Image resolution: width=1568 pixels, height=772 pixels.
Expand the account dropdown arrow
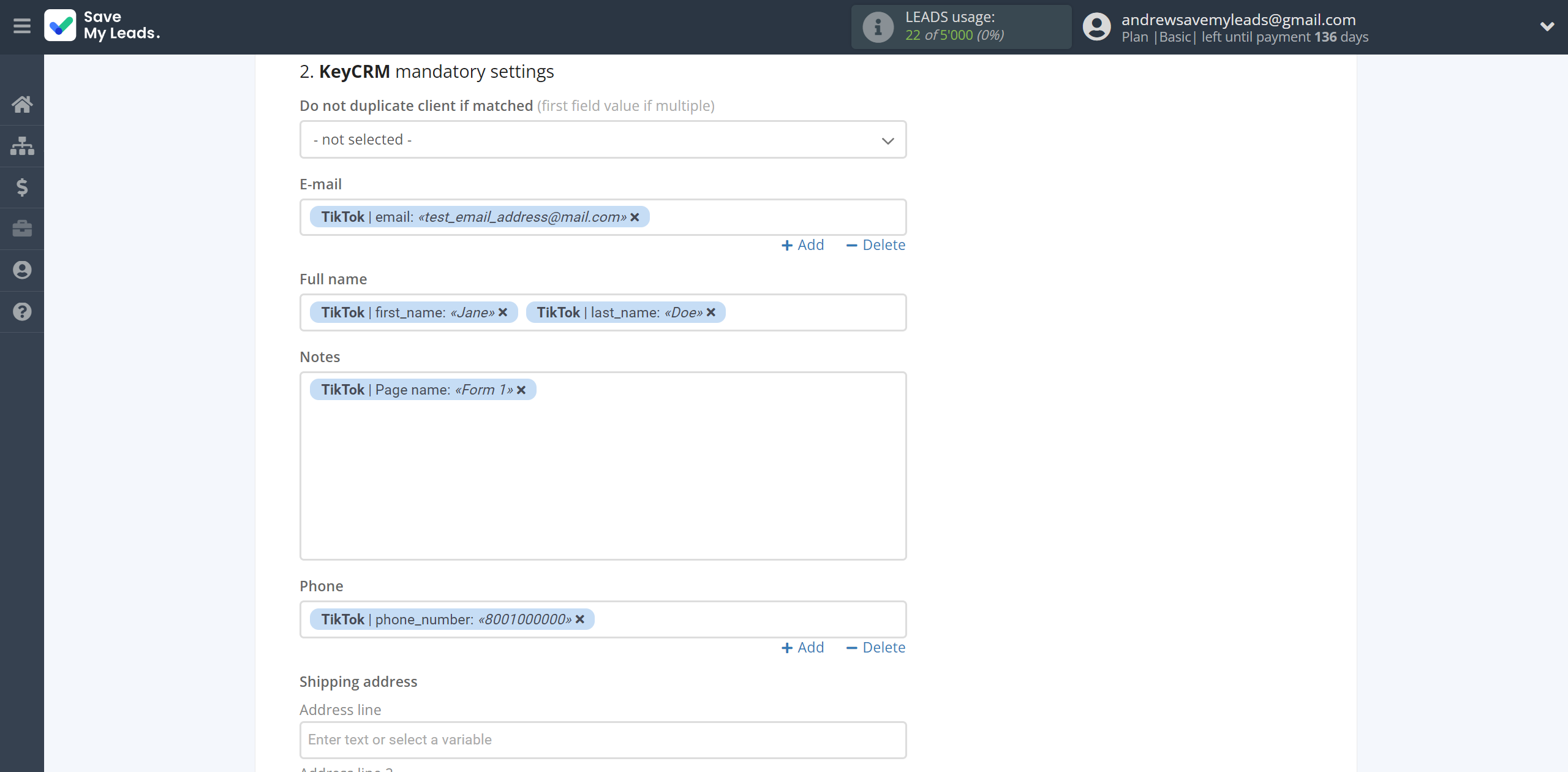coord(1547,26)
